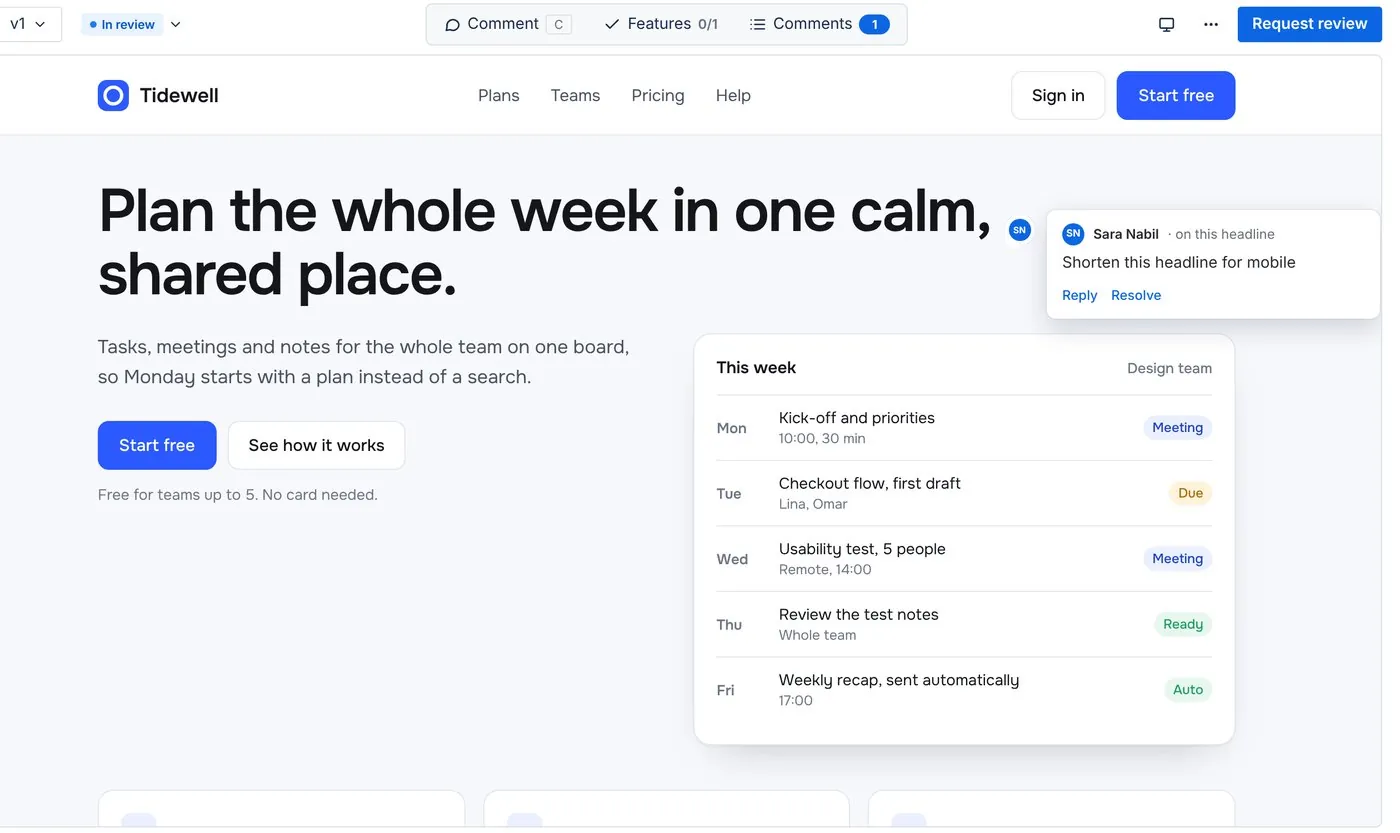Open the Comments list

(819, 24)
